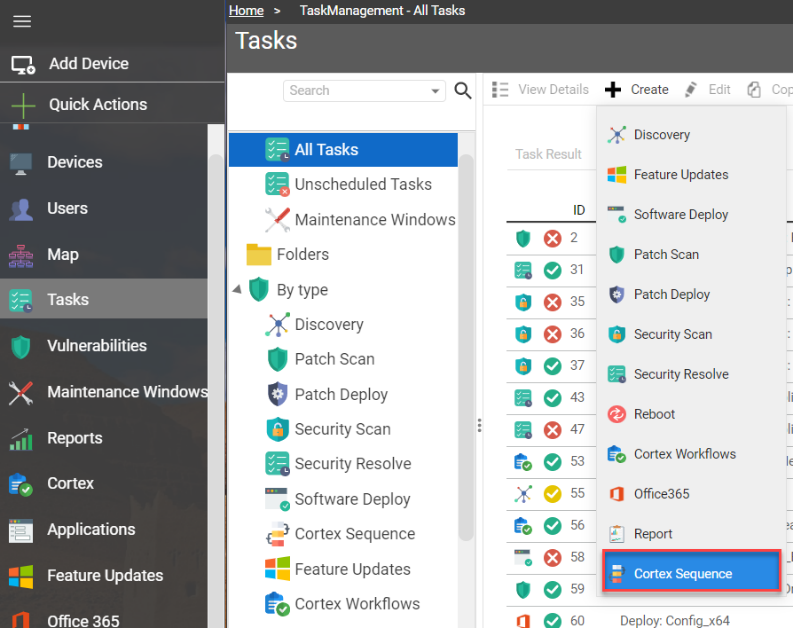This screenshot has width=793, height=628.
Task: Open the Search box dropdown arrow
Action: [x=435, y=91]
